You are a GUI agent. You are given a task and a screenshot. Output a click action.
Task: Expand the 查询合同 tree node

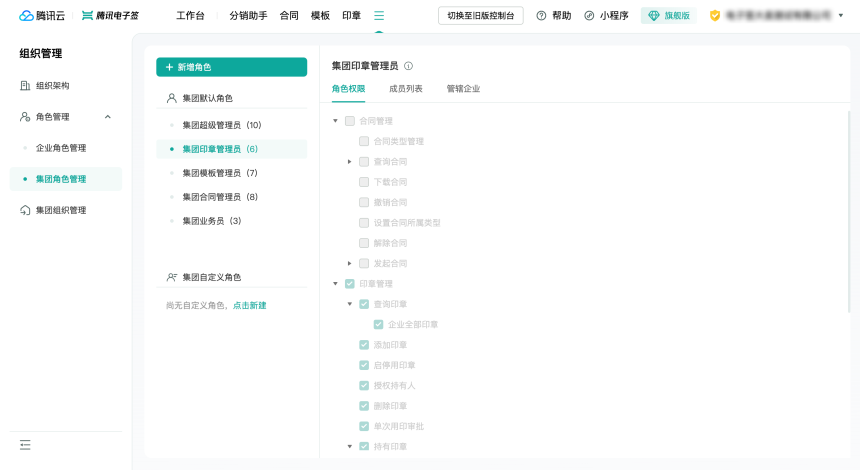pos(349,161)
